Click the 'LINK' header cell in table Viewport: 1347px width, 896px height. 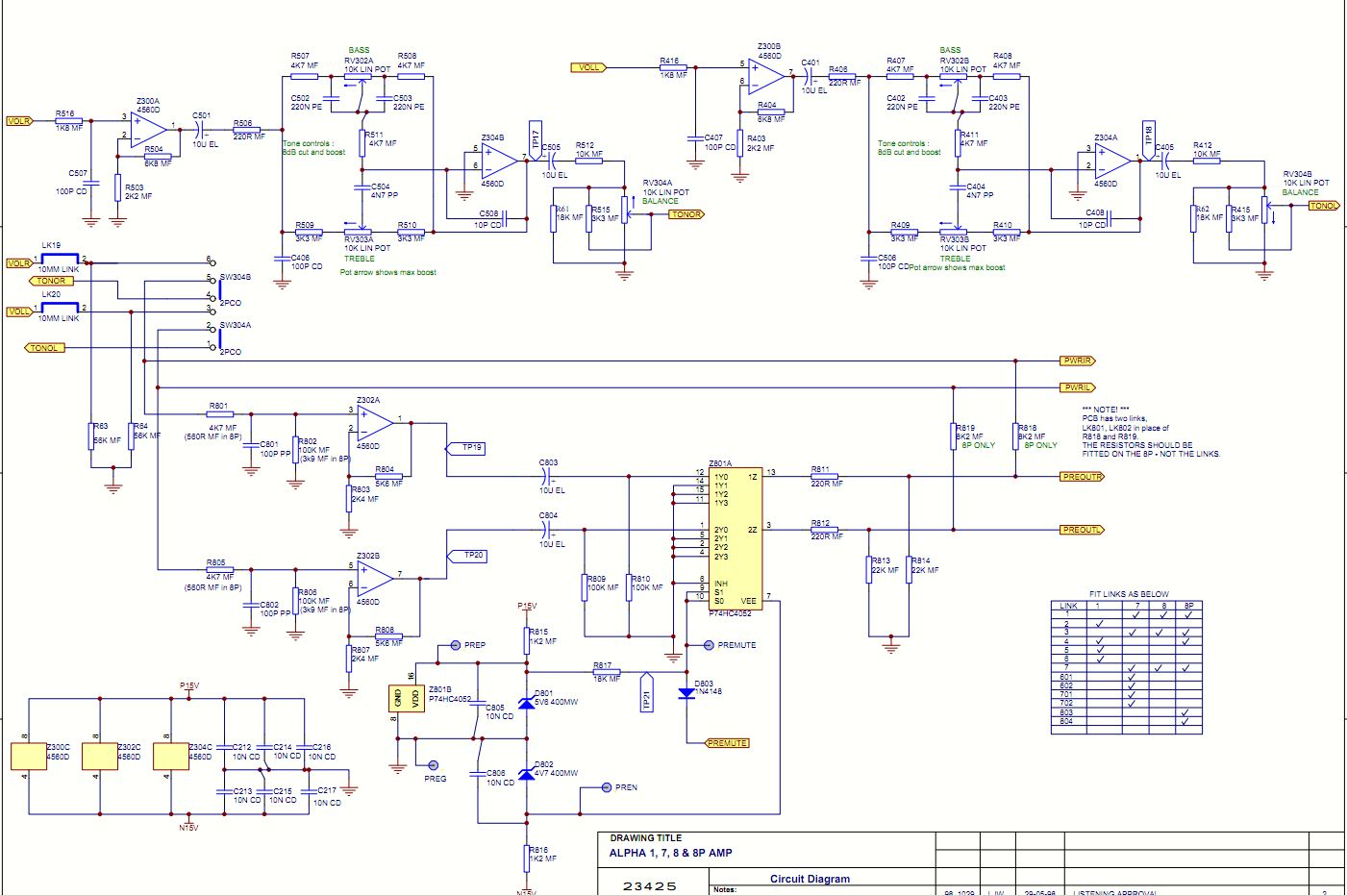1068,606
